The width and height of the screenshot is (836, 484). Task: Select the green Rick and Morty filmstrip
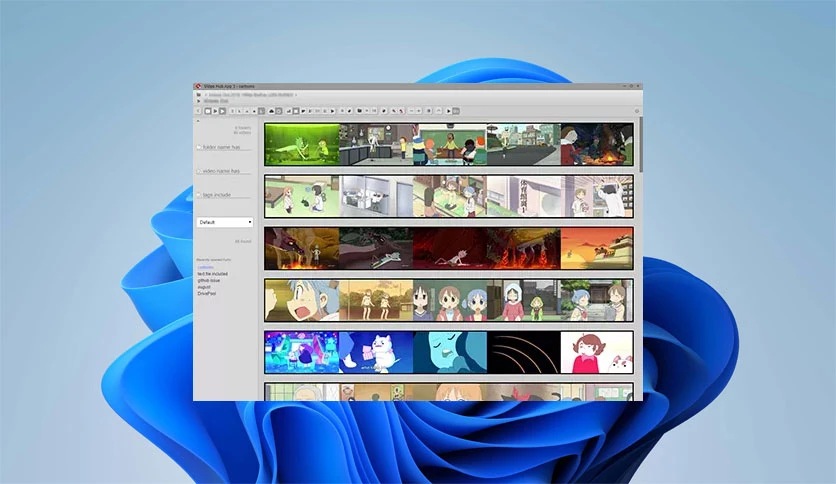449,144
